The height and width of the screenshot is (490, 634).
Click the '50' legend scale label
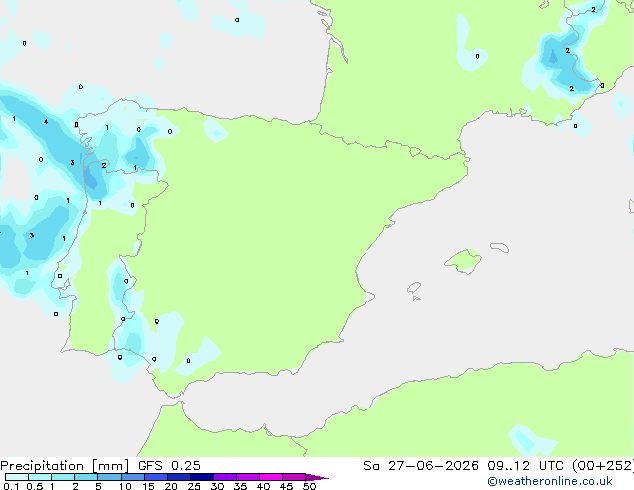click(x=309, y=486)
